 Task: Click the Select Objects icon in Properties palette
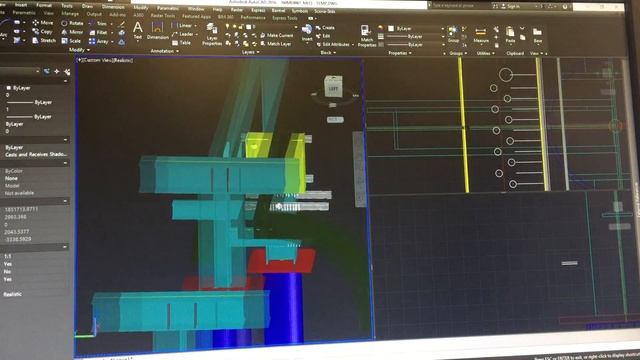[x=57, y=71]
